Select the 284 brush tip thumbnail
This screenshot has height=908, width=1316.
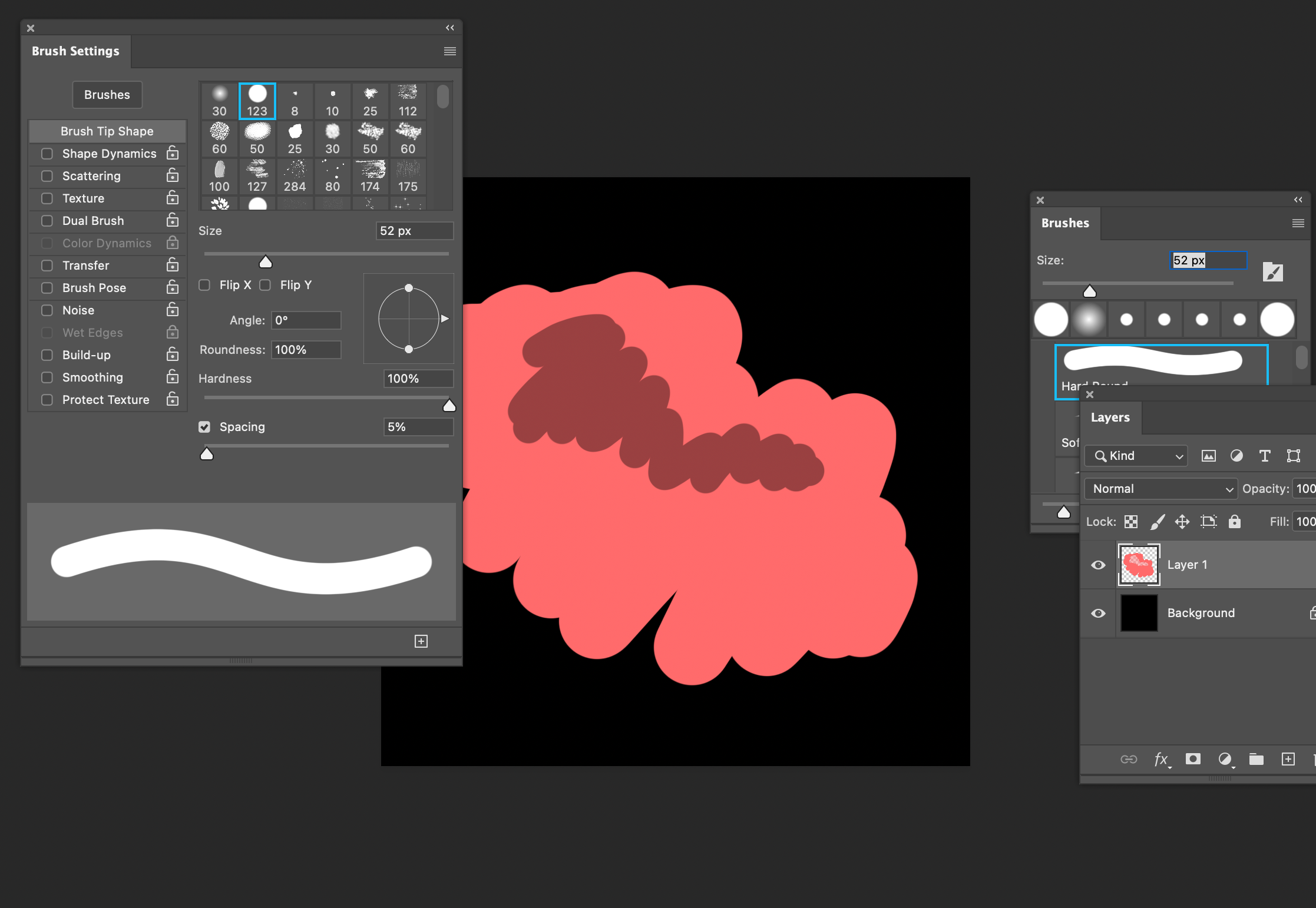pos(295,176)
